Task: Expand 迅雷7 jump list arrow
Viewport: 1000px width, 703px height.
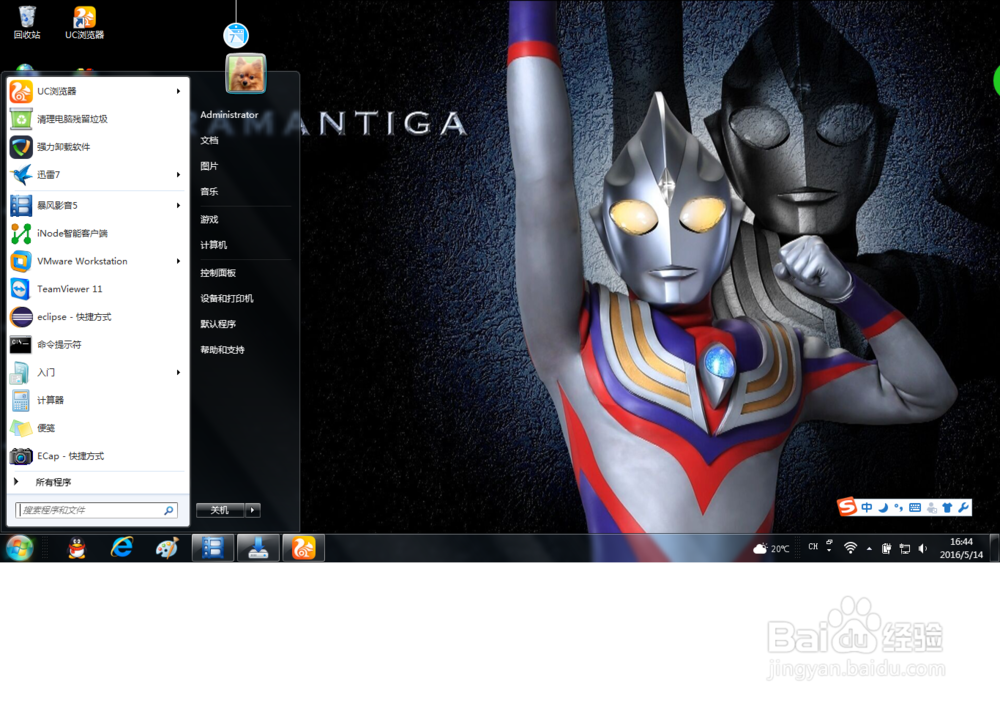Action: pos(179,174)
